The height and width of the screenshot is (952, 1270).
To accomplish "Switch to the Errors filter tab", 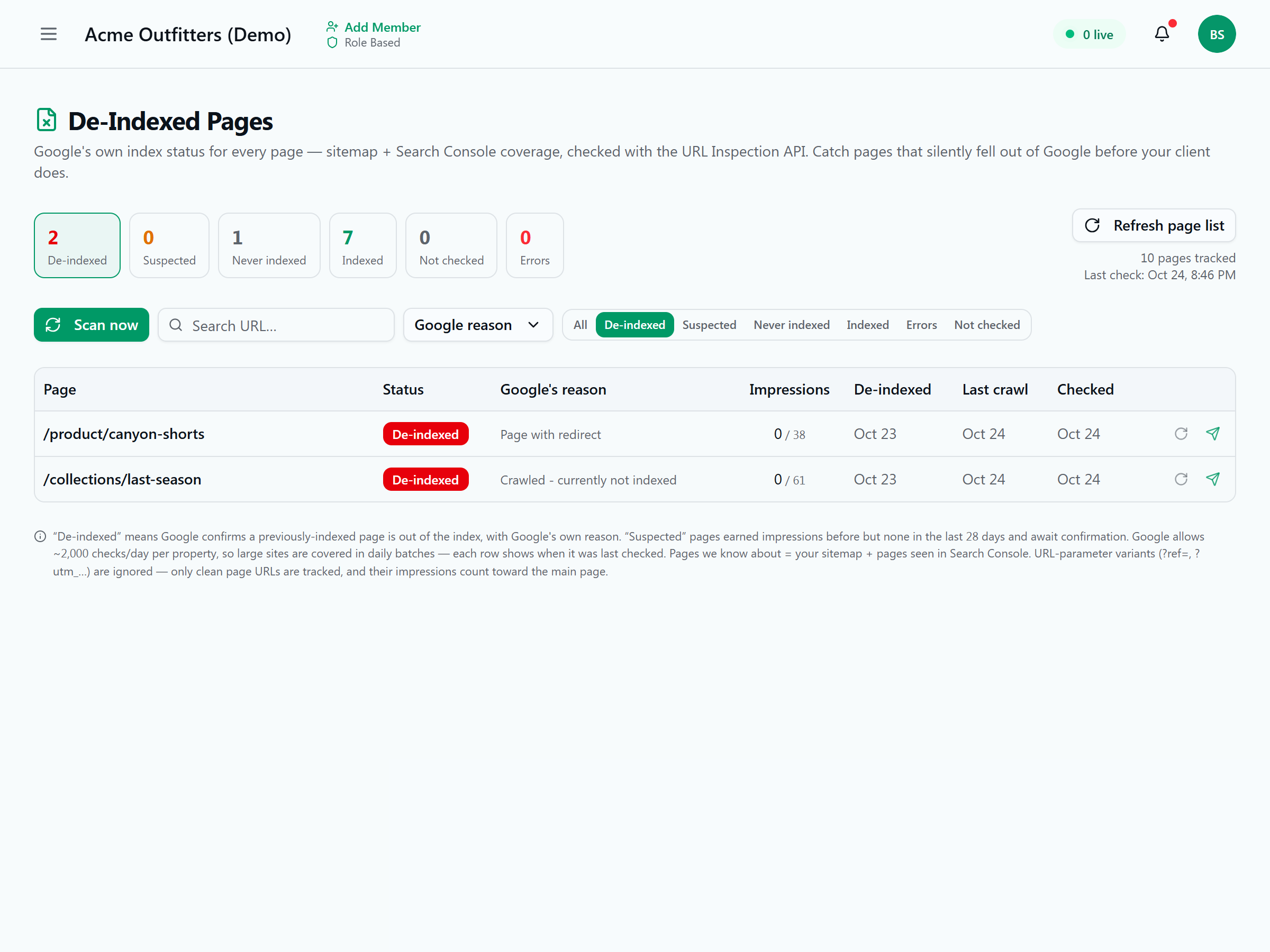I will click(x=921, y=325).
